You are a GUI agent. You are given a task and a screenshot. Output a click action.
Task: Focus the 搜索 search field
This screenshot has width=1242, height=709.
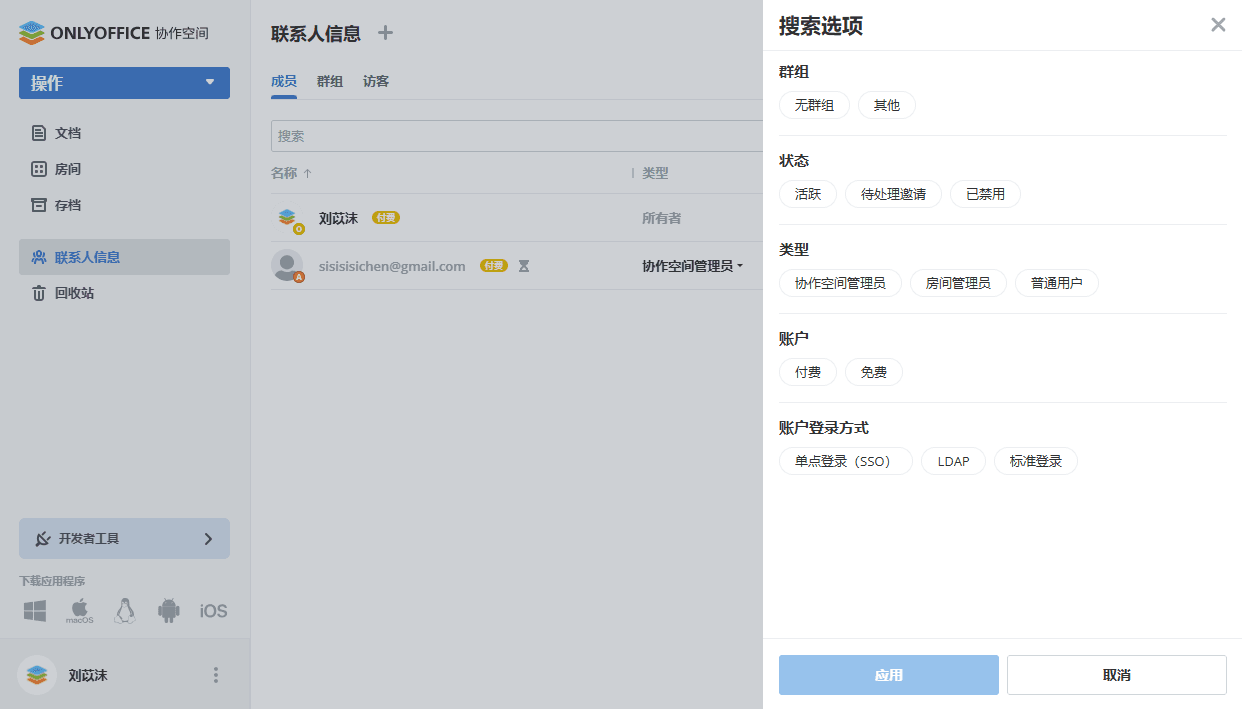pyautogui.click(x=517, y=136)
